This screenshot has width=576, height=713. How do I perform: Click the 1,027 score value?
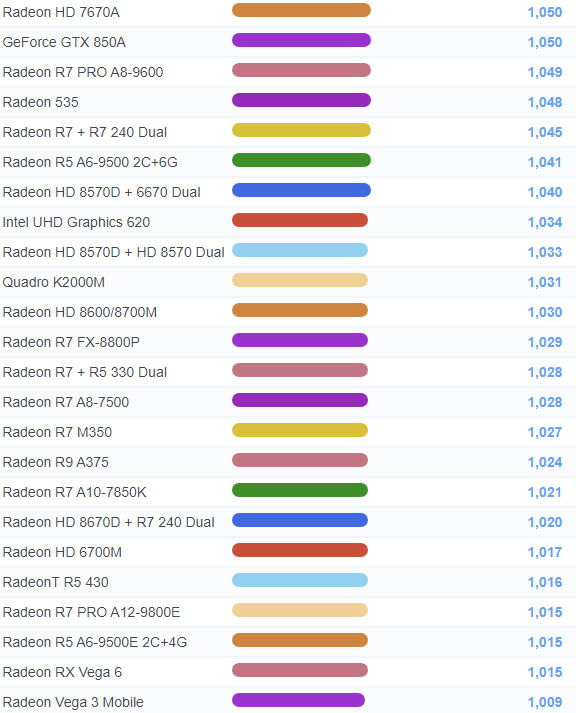(545, 432)
